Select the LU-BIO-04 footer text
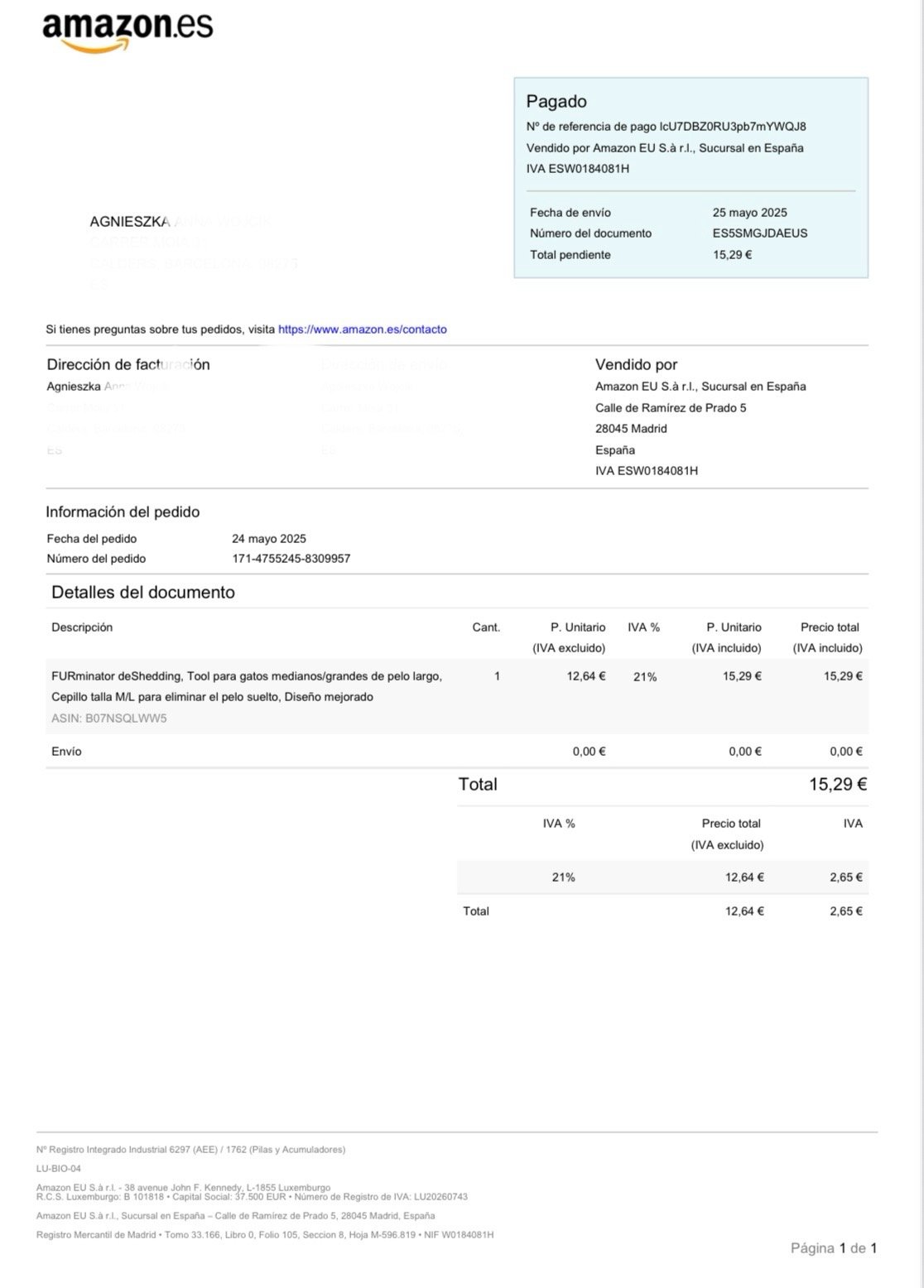Image resolution: width=924 pixels, height=1288 pixels. pyautogui.click(x=59, y=1169)
